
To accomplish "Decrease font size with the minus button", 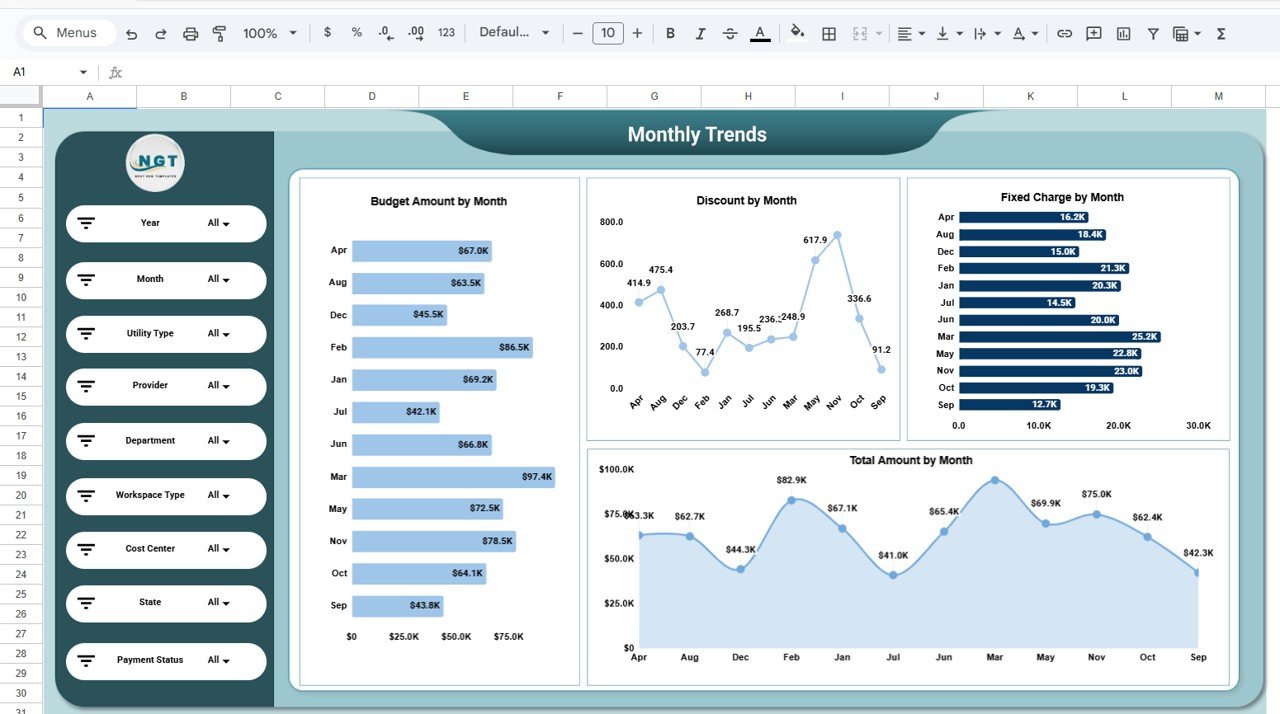I will [577, 32].
